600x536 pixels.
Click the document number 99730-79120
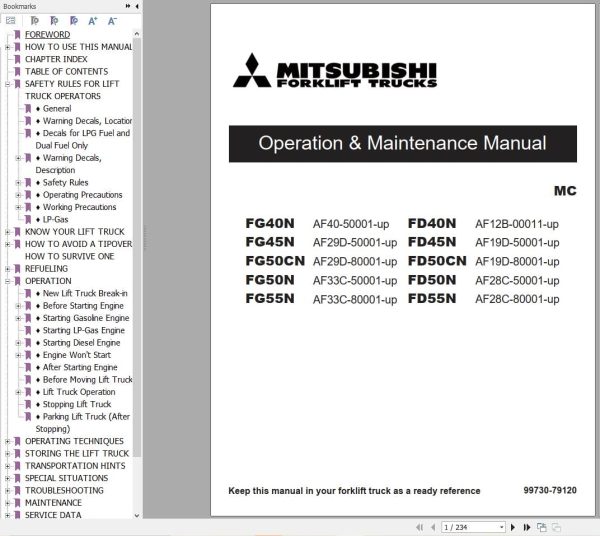click(550, 490)
